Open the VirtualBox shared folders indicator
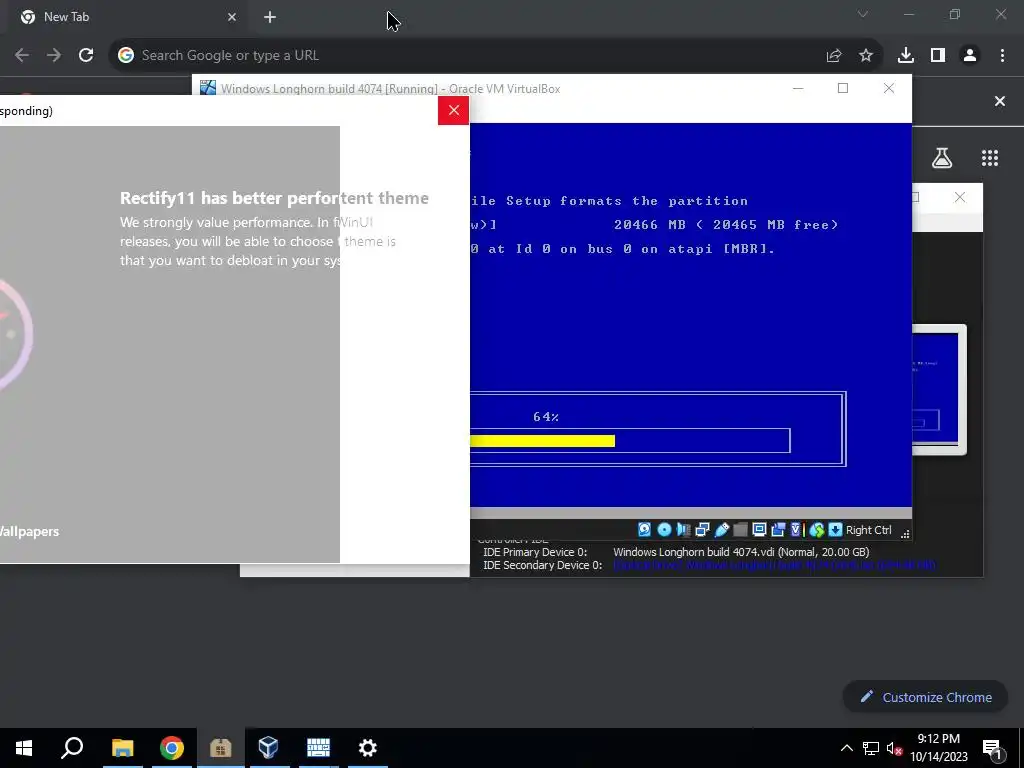The width and height of the screenshot is (1024, 768). coord(740,530)
